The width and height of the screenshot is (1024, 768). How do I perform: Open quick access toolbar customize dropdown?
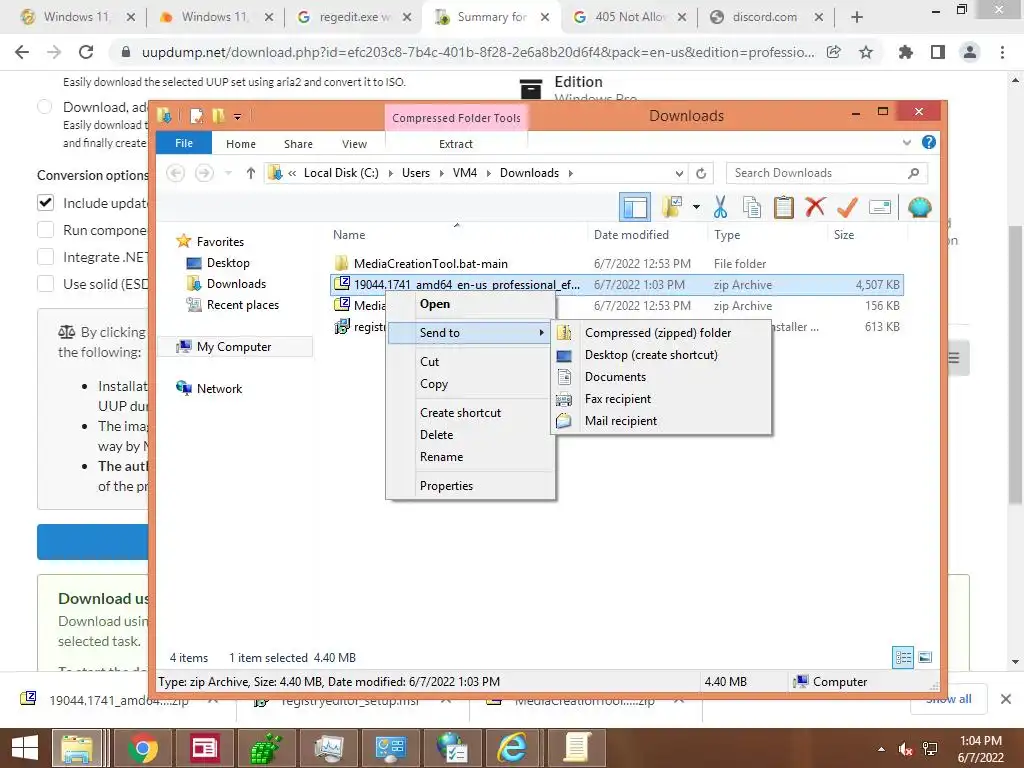[237, 117]
